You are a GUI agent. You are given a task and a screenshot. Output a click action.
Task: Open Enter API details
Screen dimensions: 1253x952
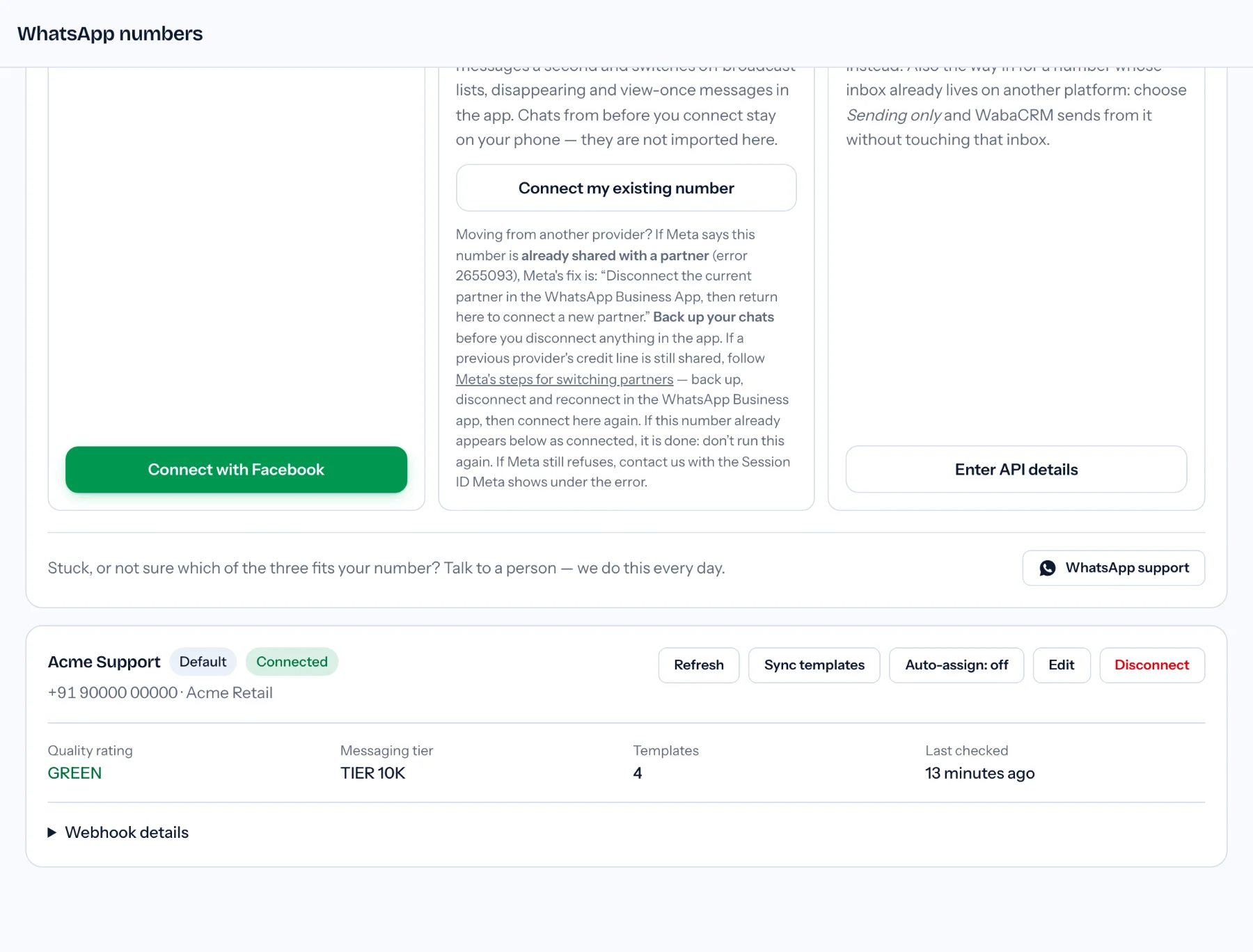pyautogui.click(x=1016, y=470)
